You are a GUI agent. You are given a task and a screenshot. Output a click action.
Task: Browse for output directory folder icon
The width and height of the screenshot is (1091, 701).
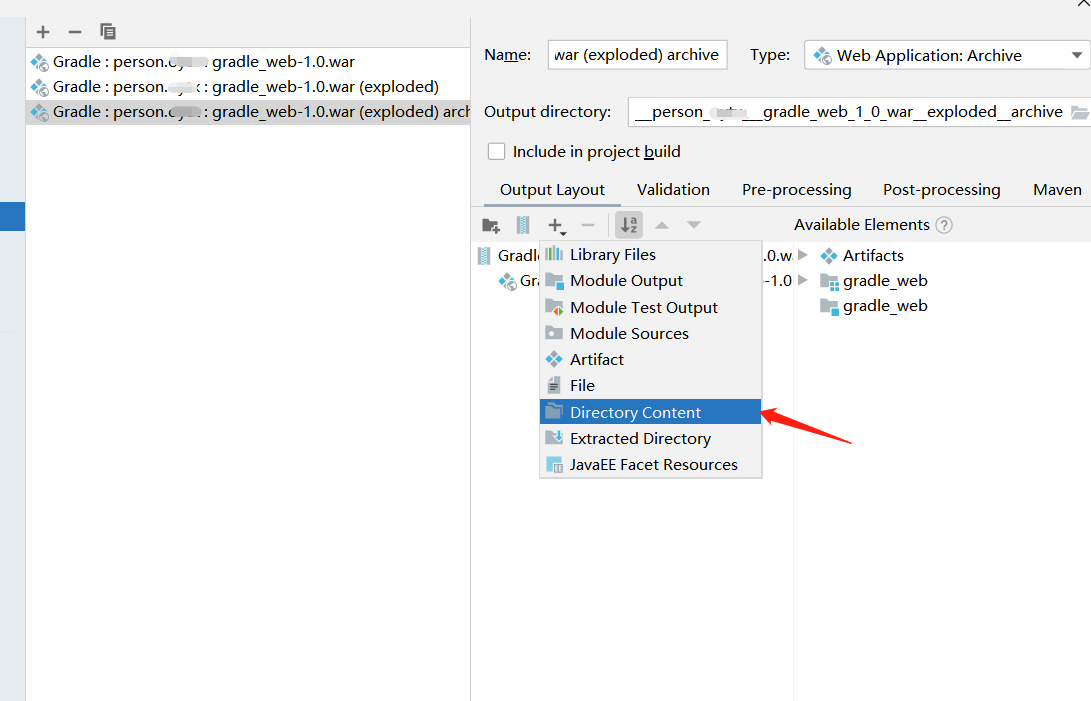pyautogui.click(x=1080, y=112)
